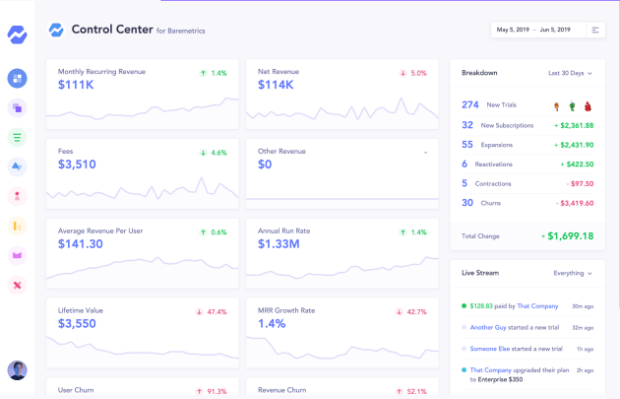Click the green figure icon in New Trials row
This screenshot has width=620, height=399.
click(572, 106)
